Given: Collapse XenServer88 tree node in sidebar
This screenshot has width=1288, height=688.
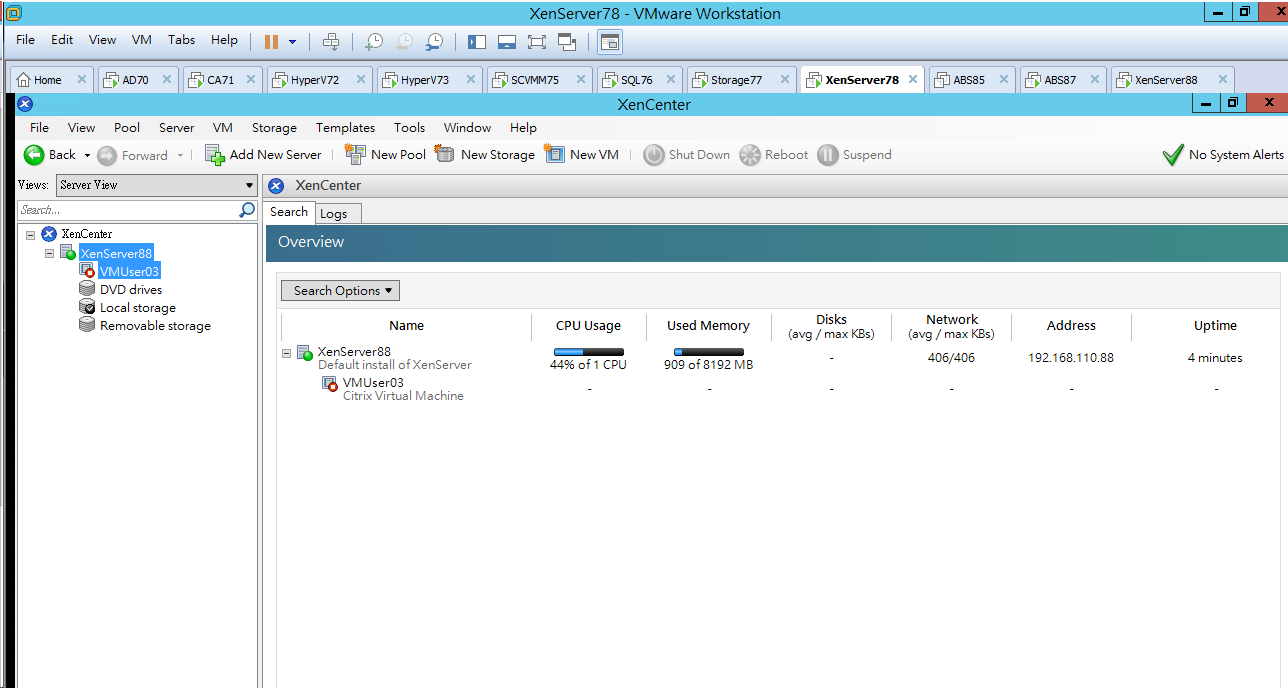Looking at the screenshot, I should 49,254.
